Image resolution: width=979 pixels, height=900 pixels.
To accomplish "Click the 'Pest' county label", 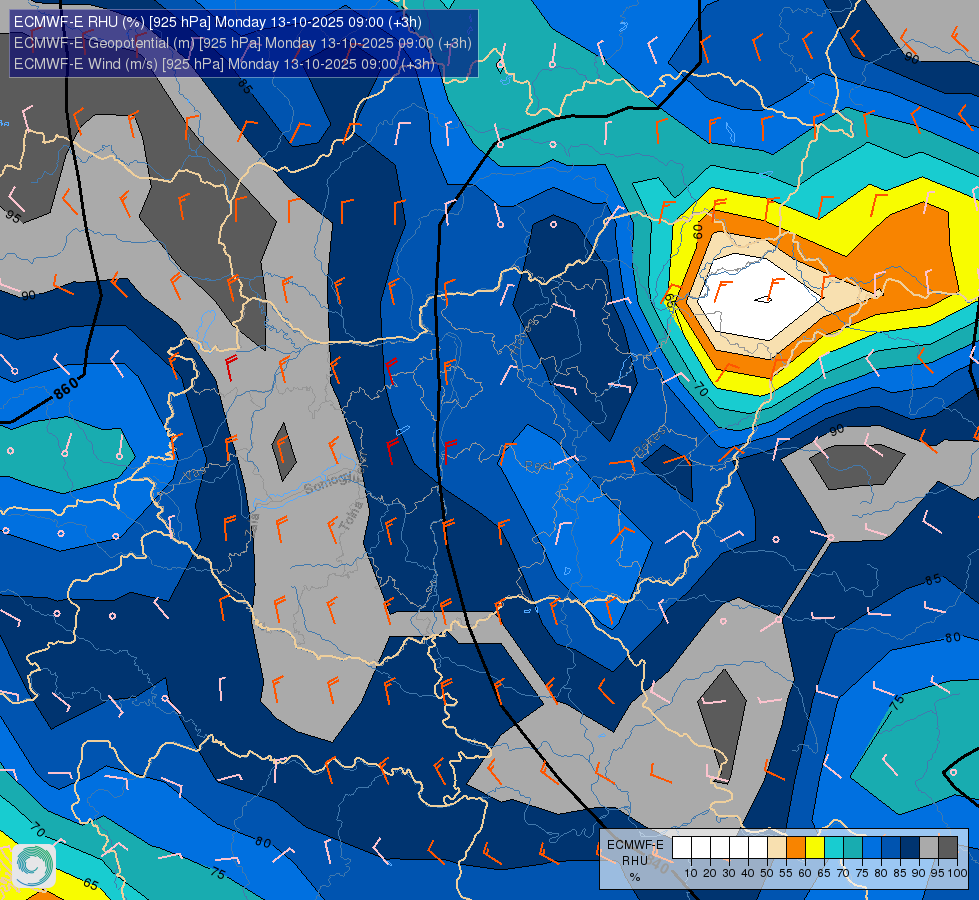I will [x=538, y=466].
